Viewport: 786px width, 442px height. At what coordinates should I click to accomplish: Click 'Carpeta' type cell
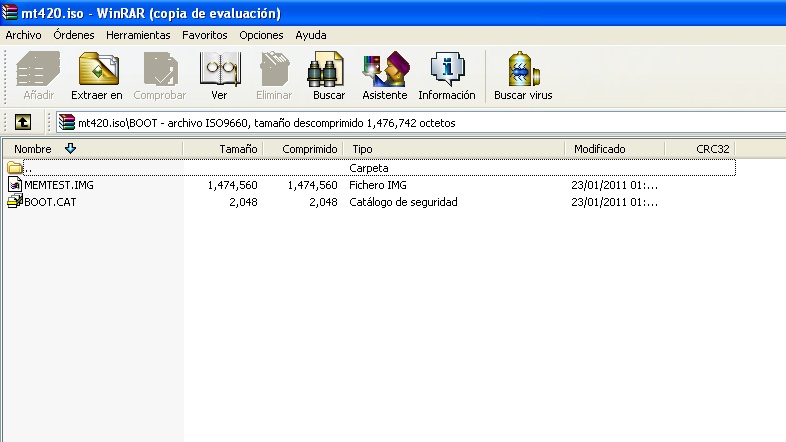368,168
